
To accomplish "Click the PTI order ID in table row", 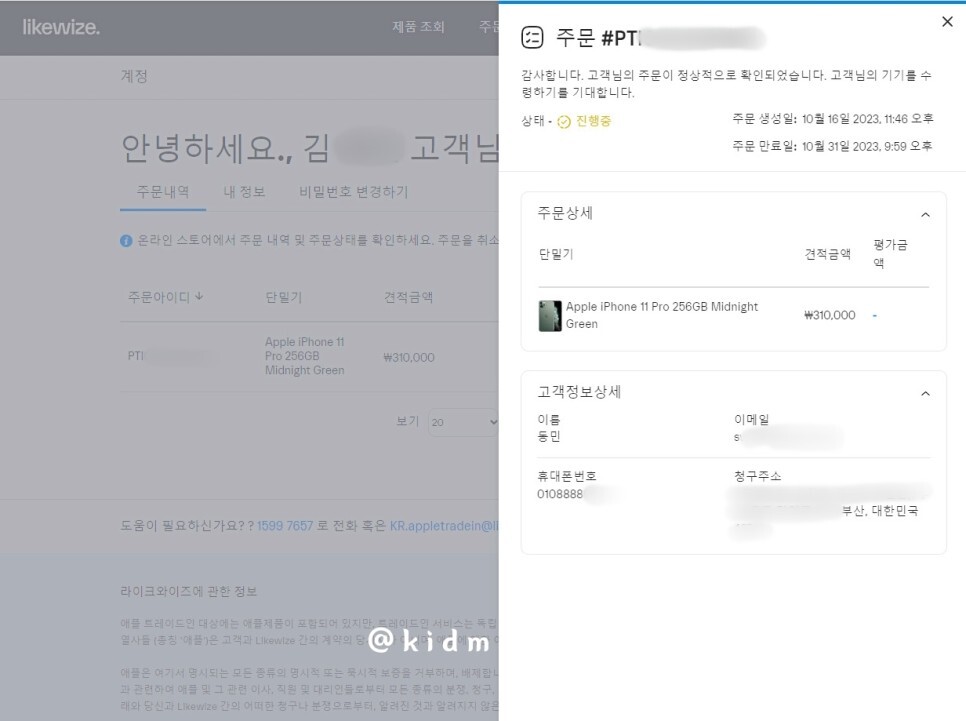I will [136, 356].
